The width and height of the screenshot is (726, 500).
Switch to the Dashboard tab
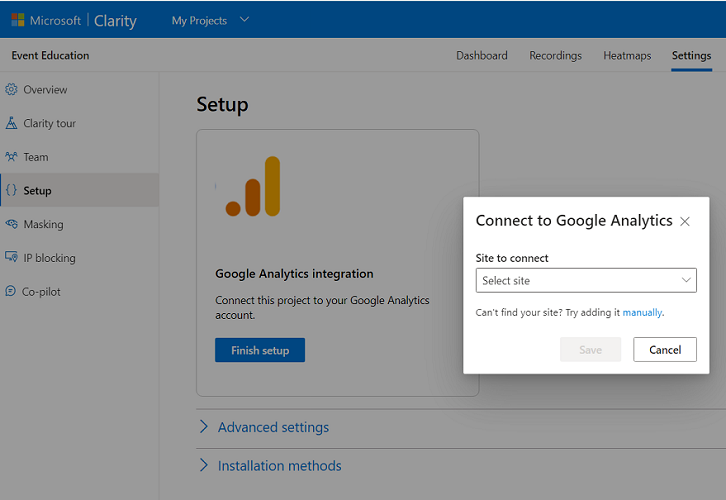click(x=482, y=56)
